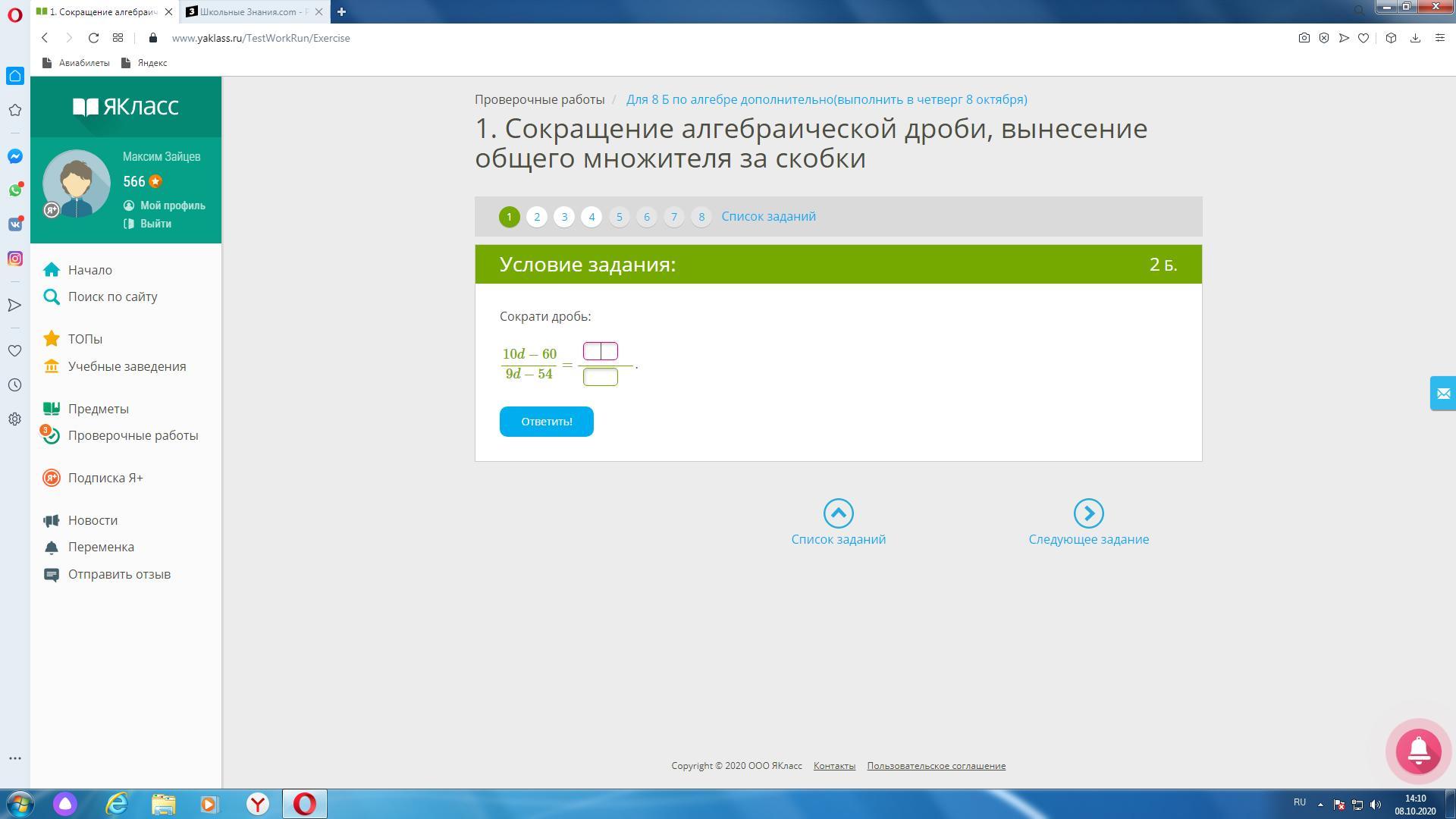The image size is (1456, 819).
Task: Open WhatsApp sidebar icon
Action: (x=14, y=190)
